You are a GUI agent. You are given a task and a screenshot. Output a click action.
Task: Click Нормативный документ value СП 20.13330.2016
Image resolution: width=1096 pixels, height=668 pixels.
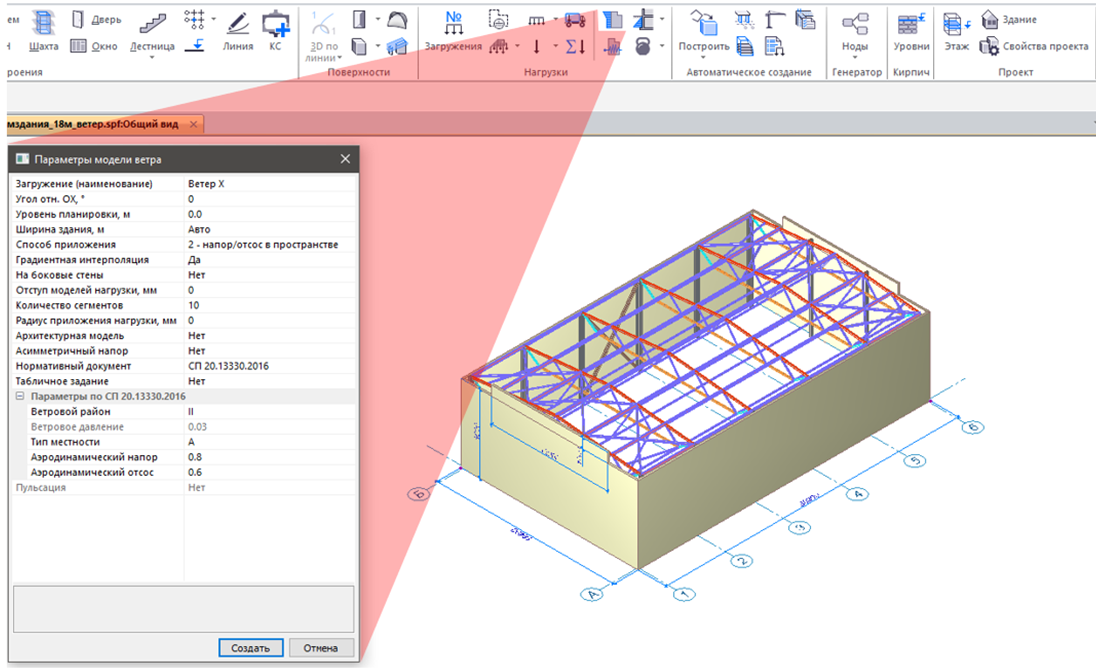[270, 366]
